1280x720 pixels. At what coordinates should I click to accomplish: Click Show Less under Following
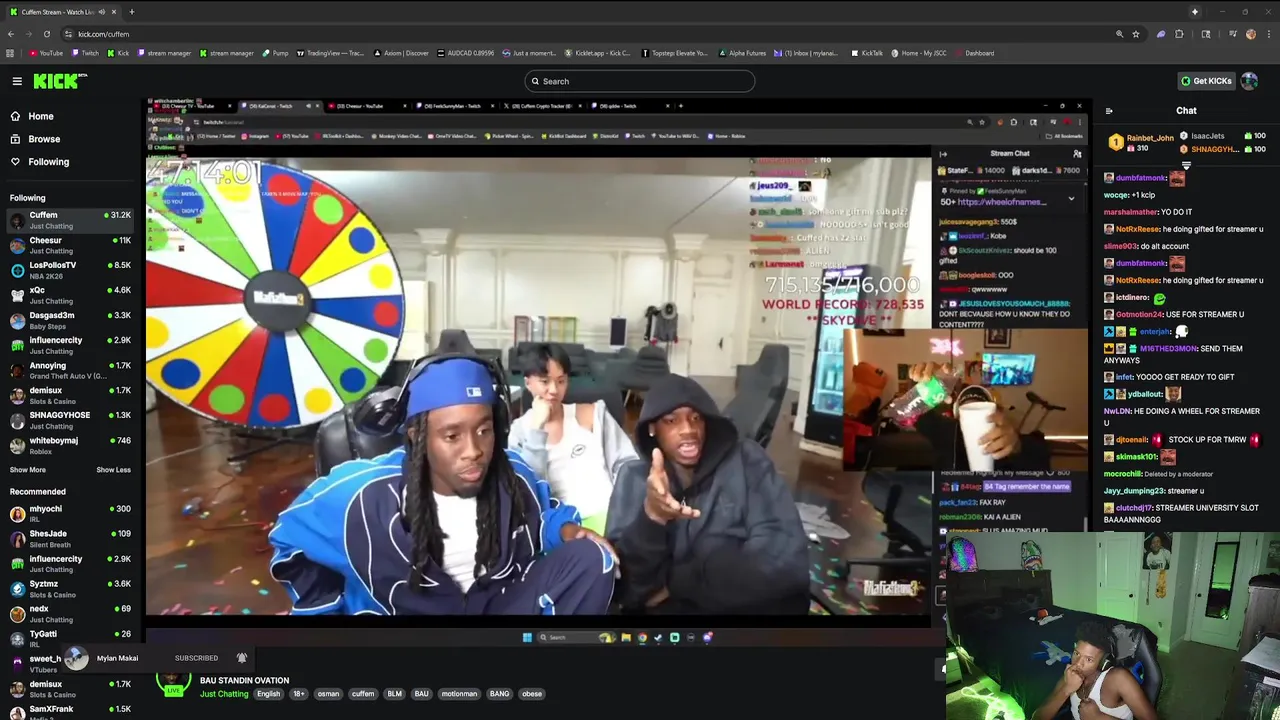point(113,470)
